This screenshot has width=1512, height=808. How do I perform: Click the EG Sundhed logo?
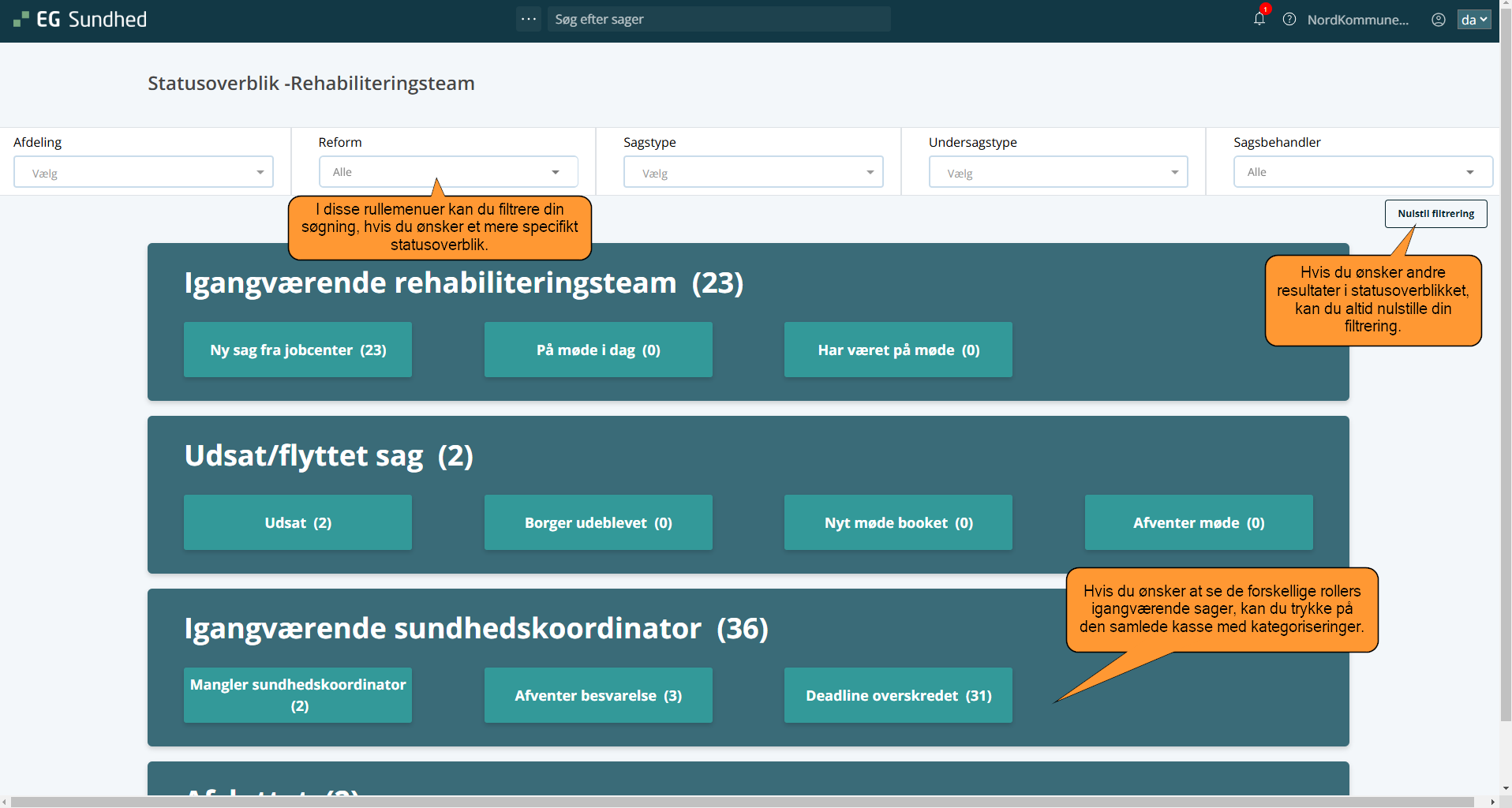80,20
